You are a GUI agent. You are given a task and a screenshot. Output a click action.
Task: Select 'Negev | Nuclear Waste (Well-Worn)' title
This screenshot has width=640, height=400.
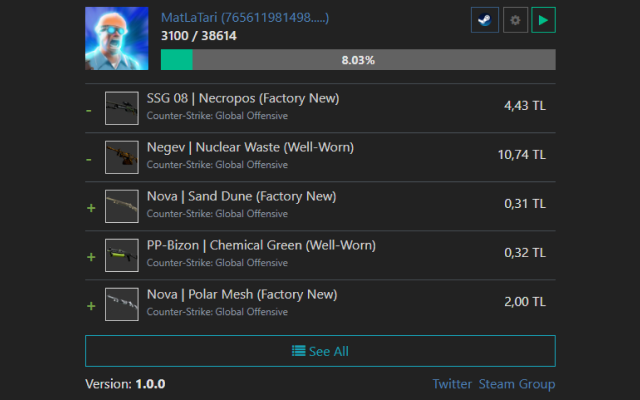[250, 147]
